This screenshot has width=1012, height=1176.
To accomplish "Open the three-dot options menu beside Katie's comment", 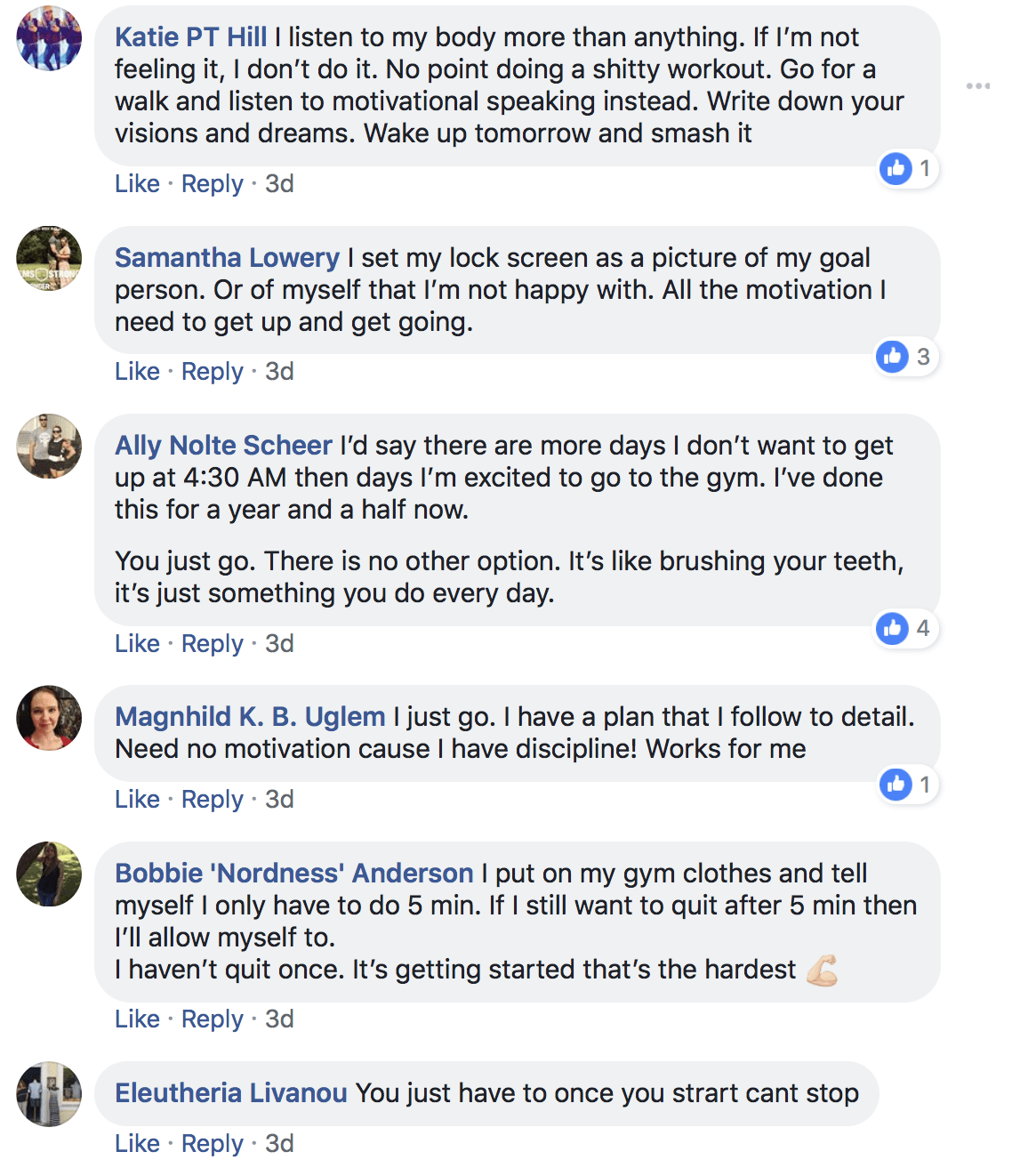I will click(978, 86).
